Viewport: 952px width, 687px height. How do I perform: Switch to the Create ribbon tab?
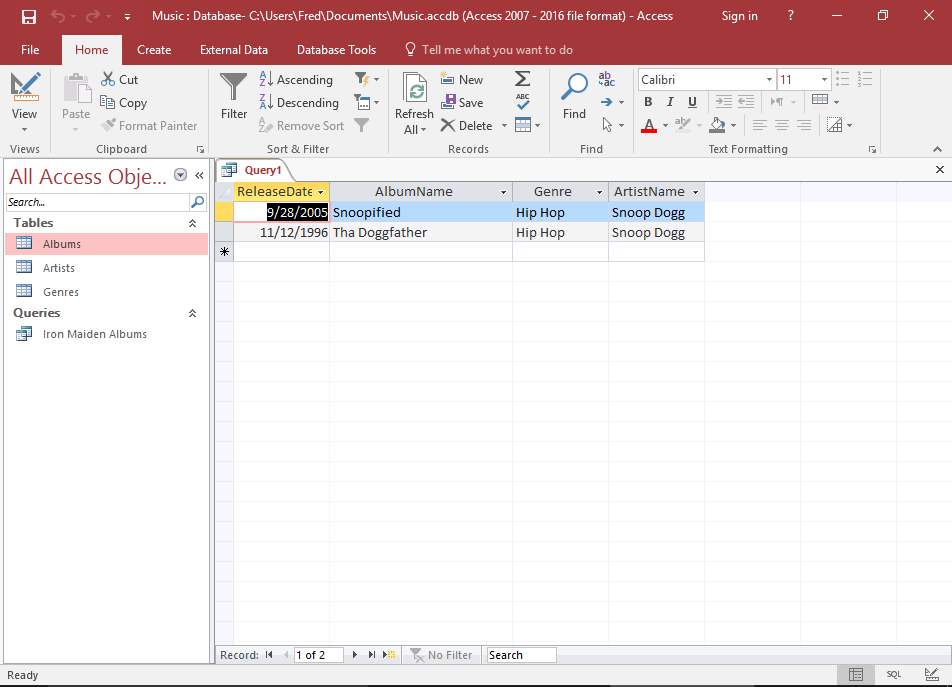tap(154, 50)
